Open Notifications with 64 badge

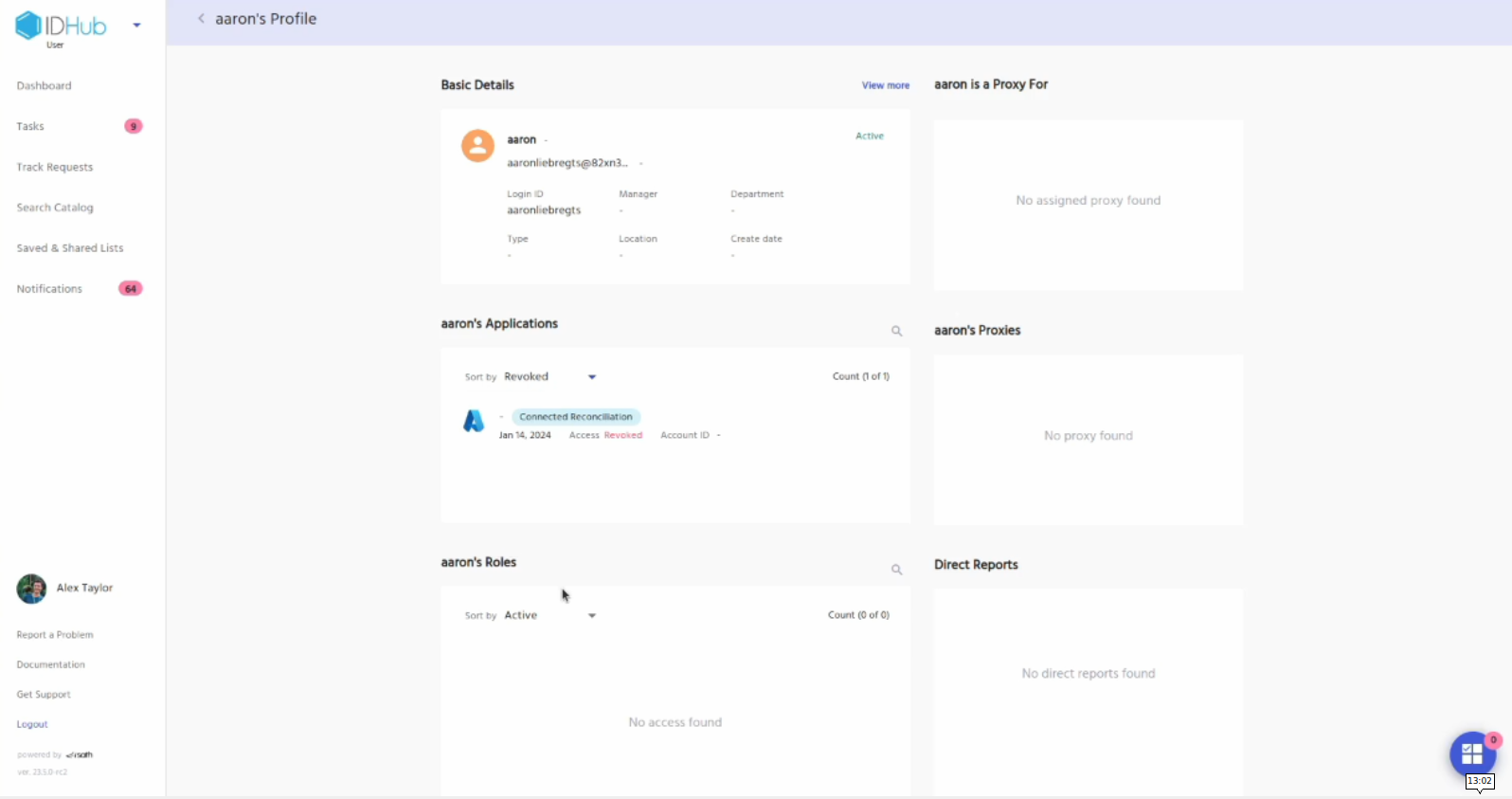tap(49, 289)
